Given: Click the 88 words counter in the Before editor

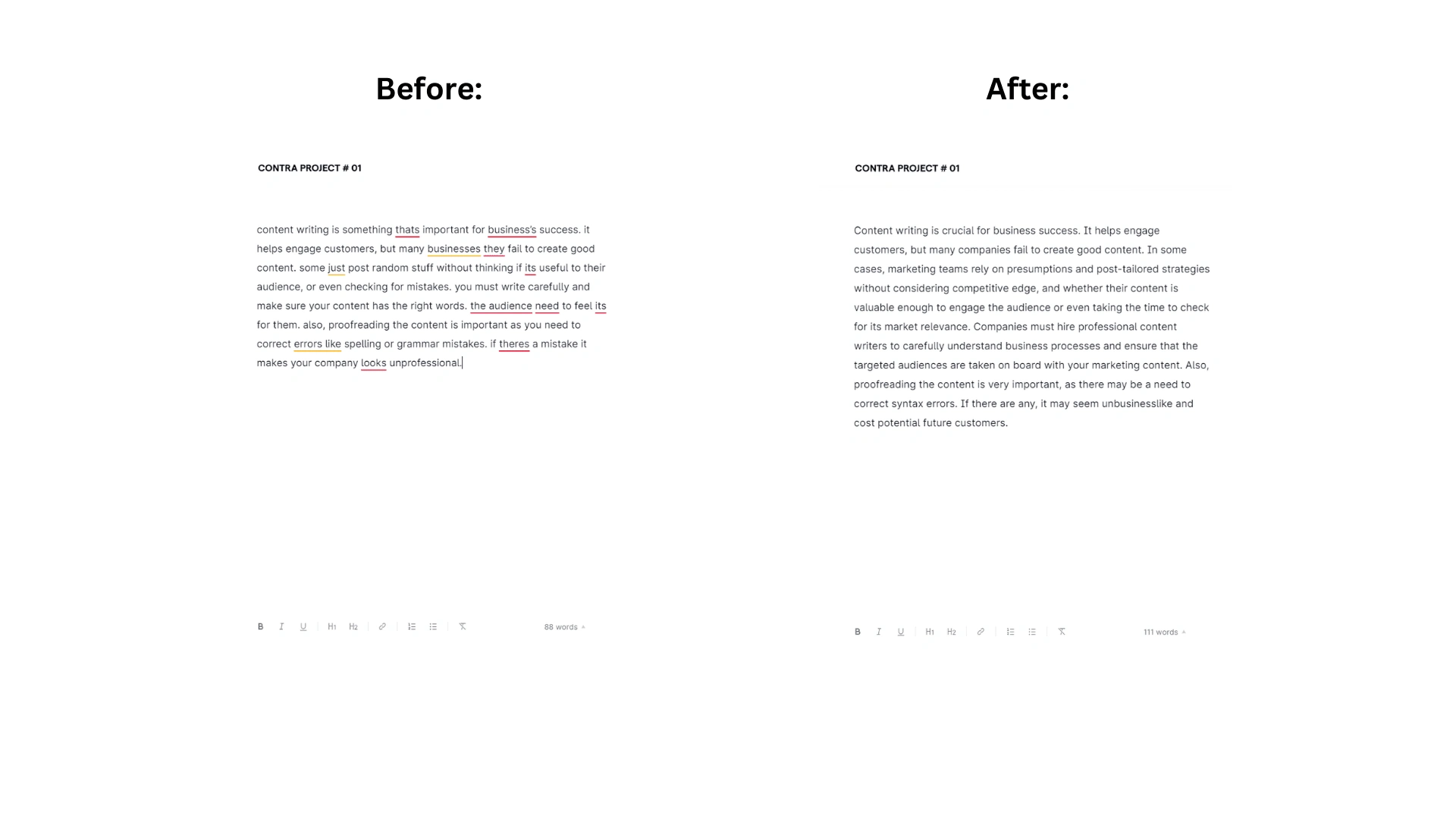Looking at the screenshot, I should [562, 626].
